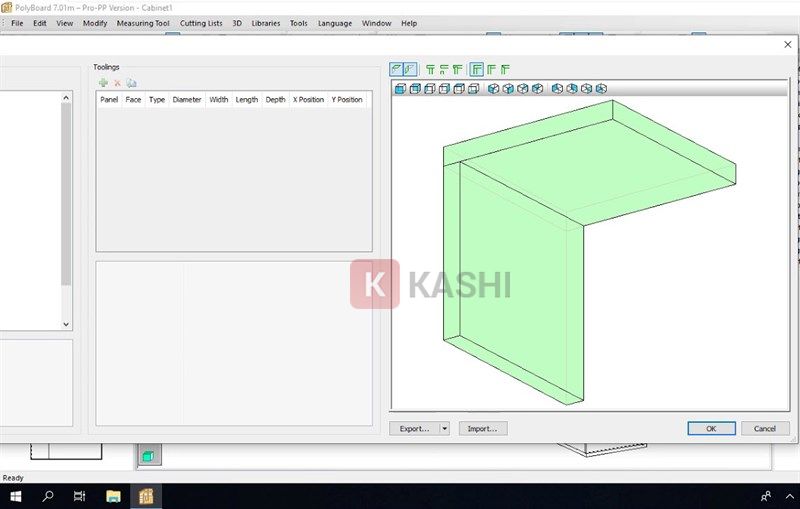Click the teal cube icon in the main window behind the dialog
This screenshot has height=509, width=800.
click(149, 455)
